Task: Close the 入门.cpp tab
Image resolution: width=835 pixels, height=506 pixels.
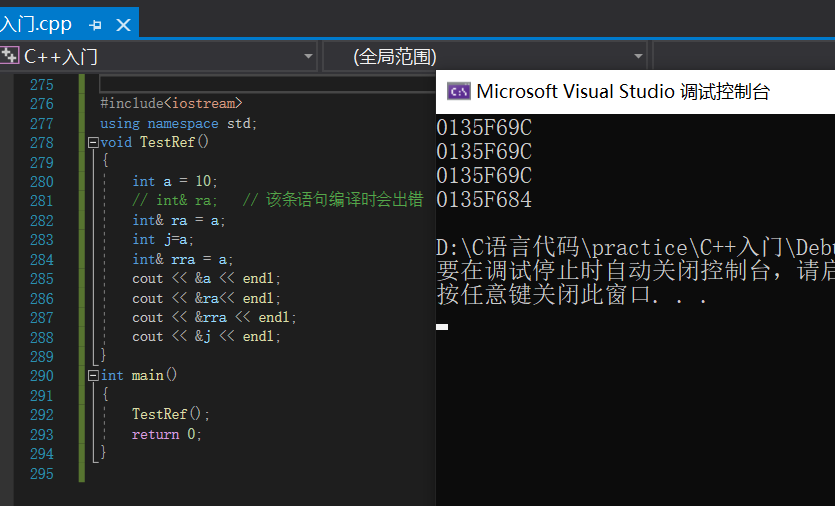Action: point(124,25)
